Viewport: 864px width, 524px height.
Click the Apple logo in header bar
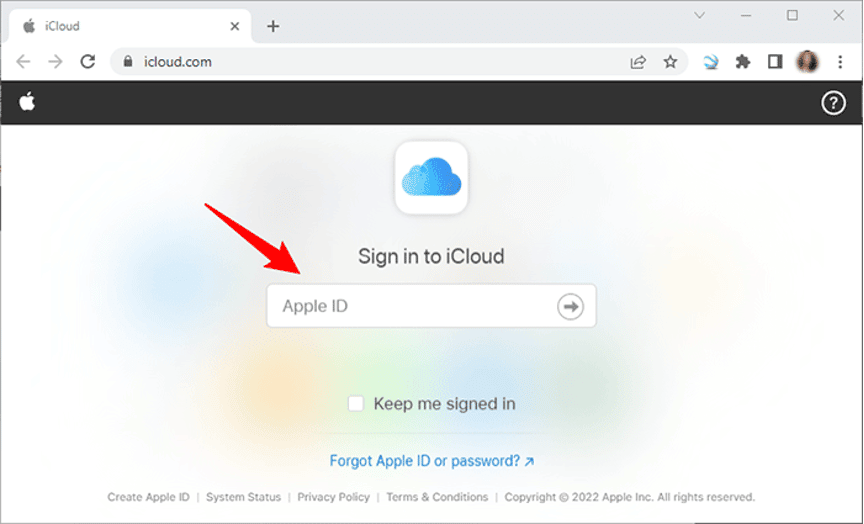coord(27,102)
